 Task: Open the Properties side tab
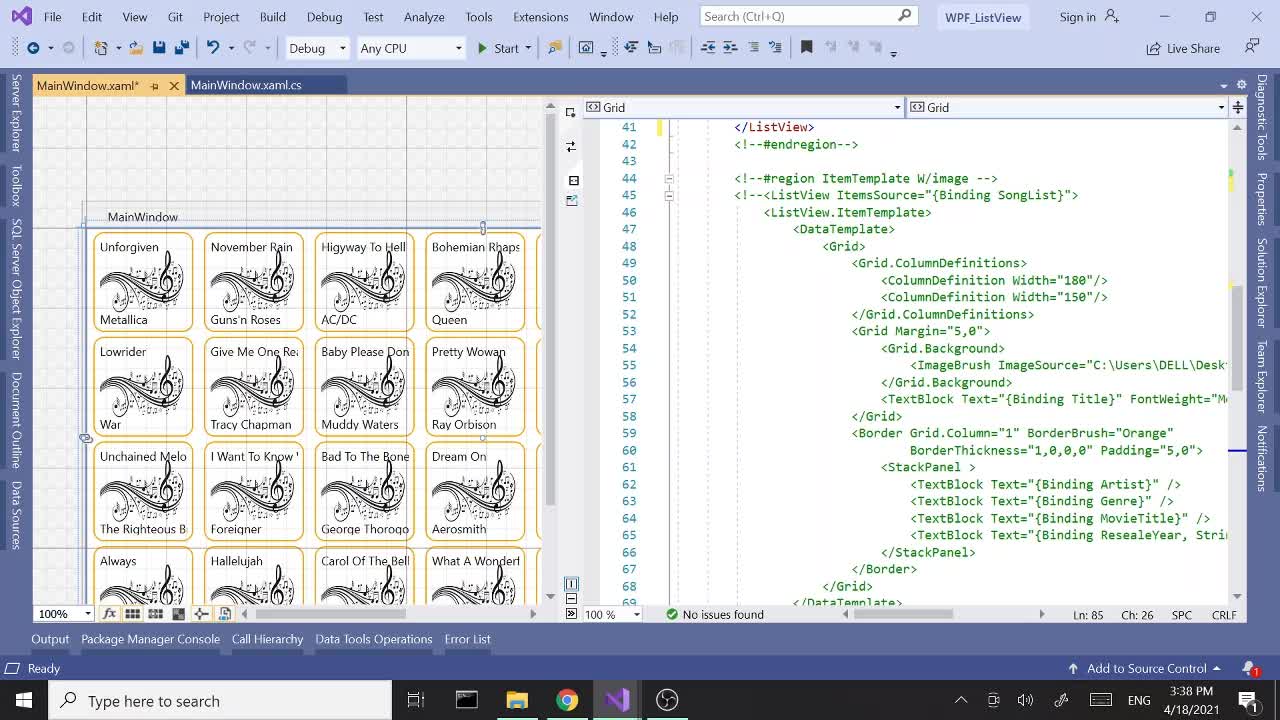pos(1262,198)
